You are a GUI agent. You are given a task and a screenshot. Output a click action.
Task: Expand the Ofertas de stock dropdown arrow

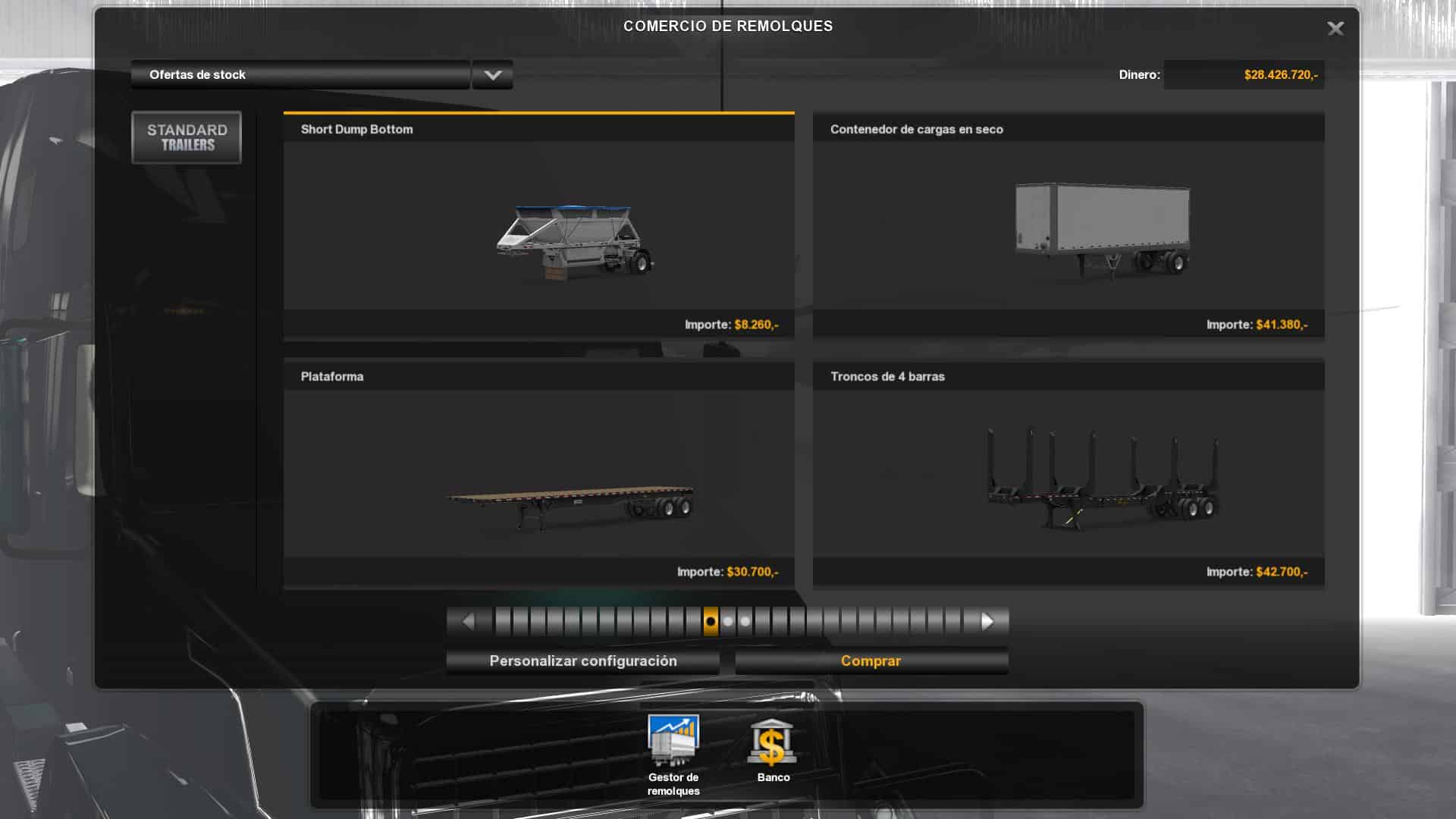tap(492, 75)
